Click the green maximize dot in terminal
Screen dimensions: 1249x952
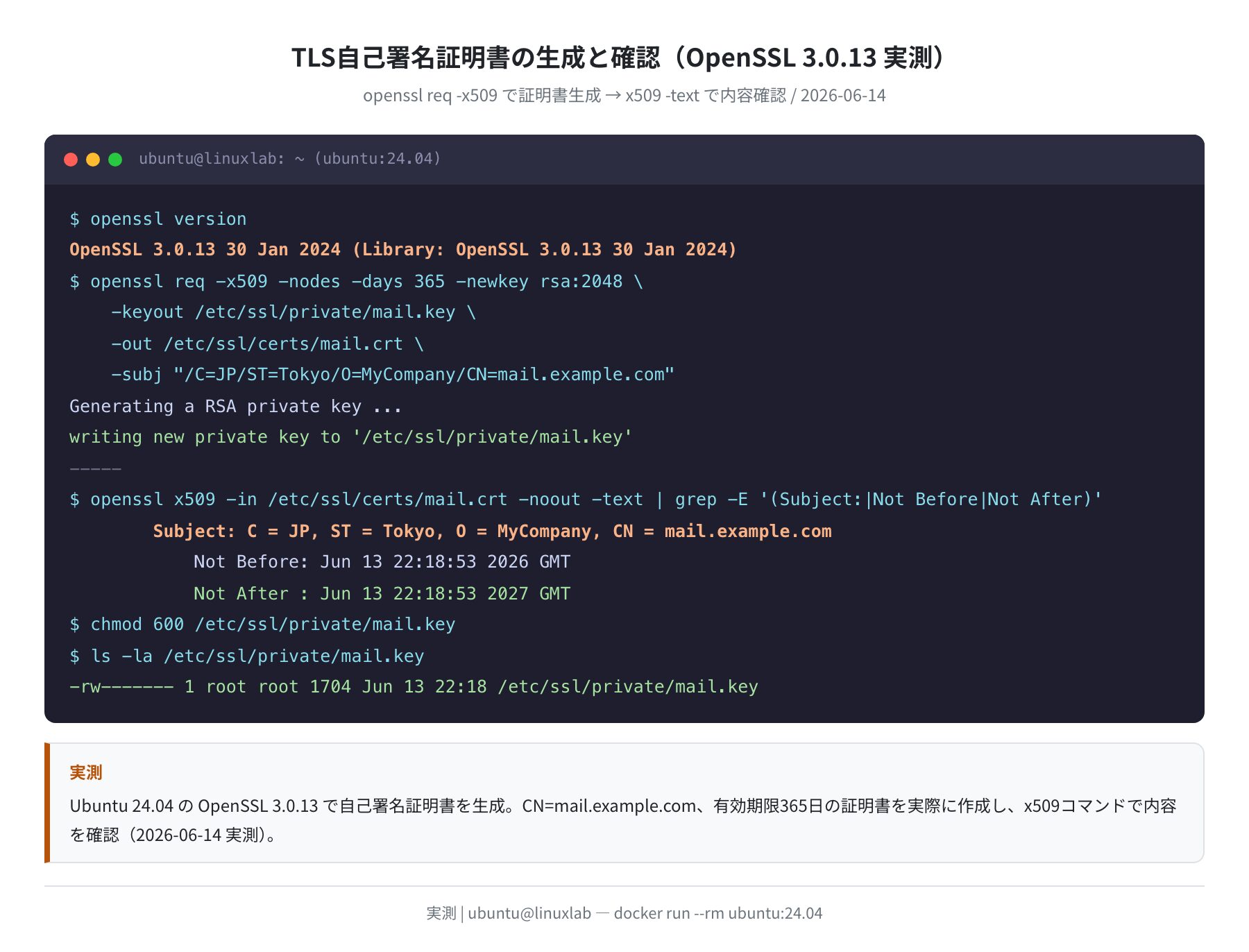115,160
